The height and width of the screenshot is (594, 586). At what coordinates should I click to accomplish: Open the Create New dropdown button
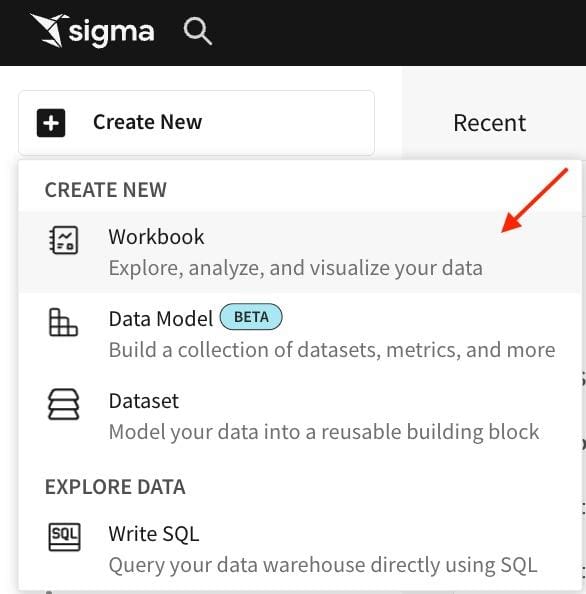[197, 123]
